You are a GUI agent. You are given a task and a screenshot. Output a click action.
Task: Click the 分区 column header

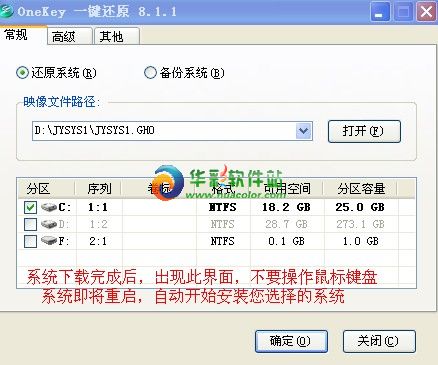tap(46, 189)
